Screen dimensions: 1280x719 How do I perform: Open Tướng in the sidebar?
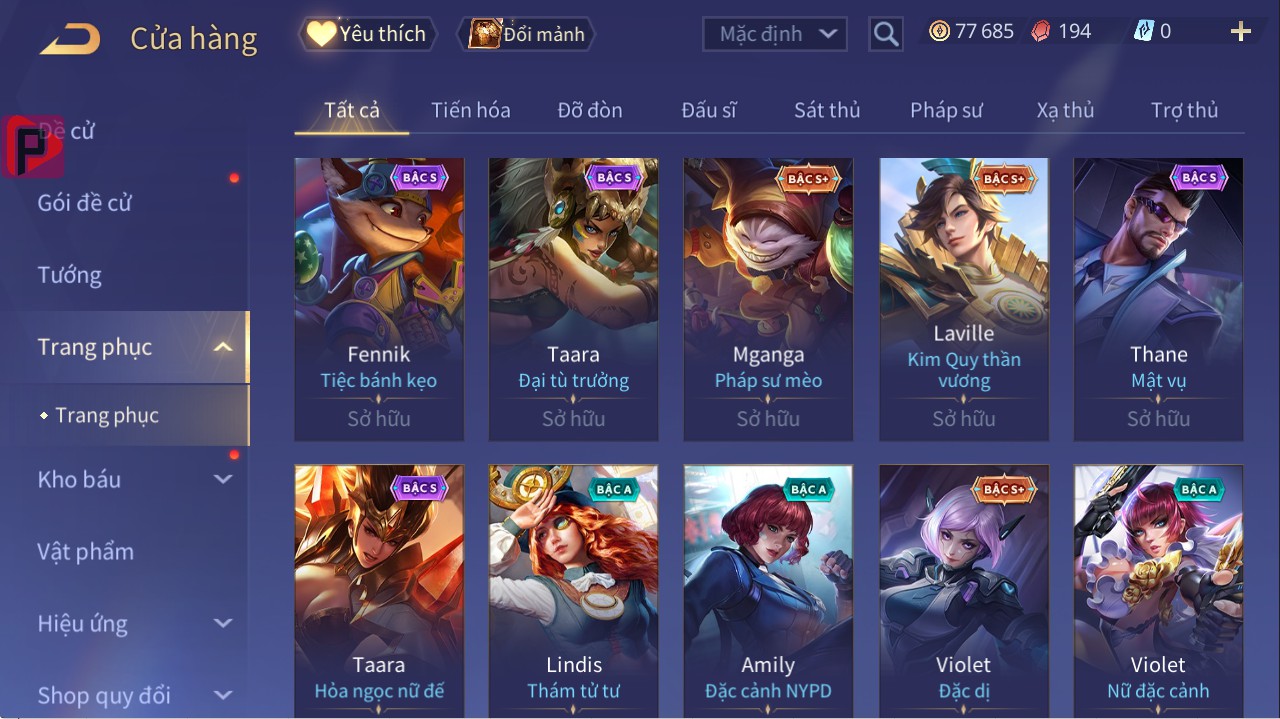click(70, 275)
